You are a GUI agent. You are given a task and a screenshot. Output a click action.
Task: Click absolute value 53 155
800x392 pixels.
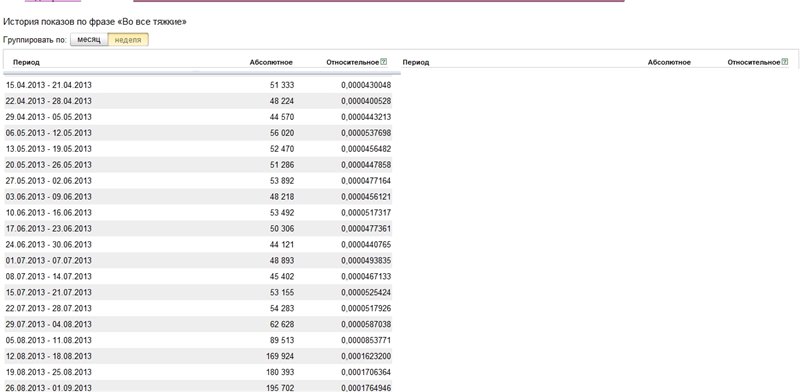click(x=282, y=292)
